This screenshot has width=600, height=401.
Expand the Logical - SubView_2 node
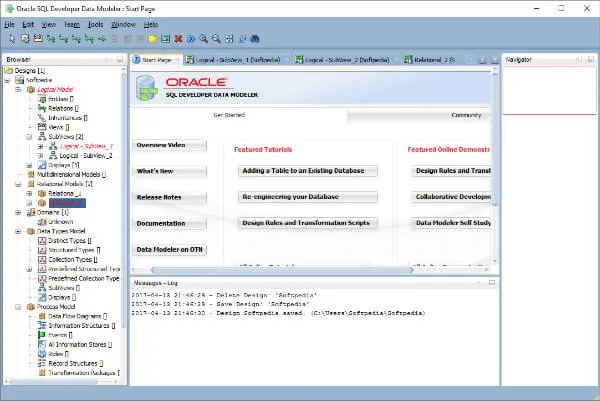(40, 156)
